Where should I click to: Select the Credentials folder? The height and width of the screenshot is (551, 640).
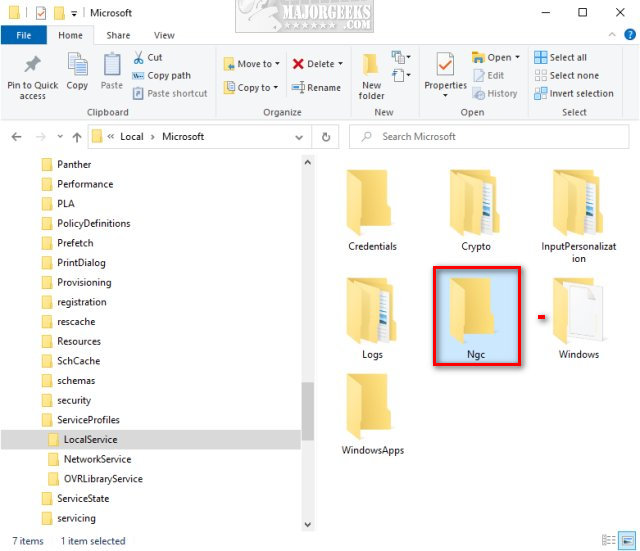coord(372,211)
